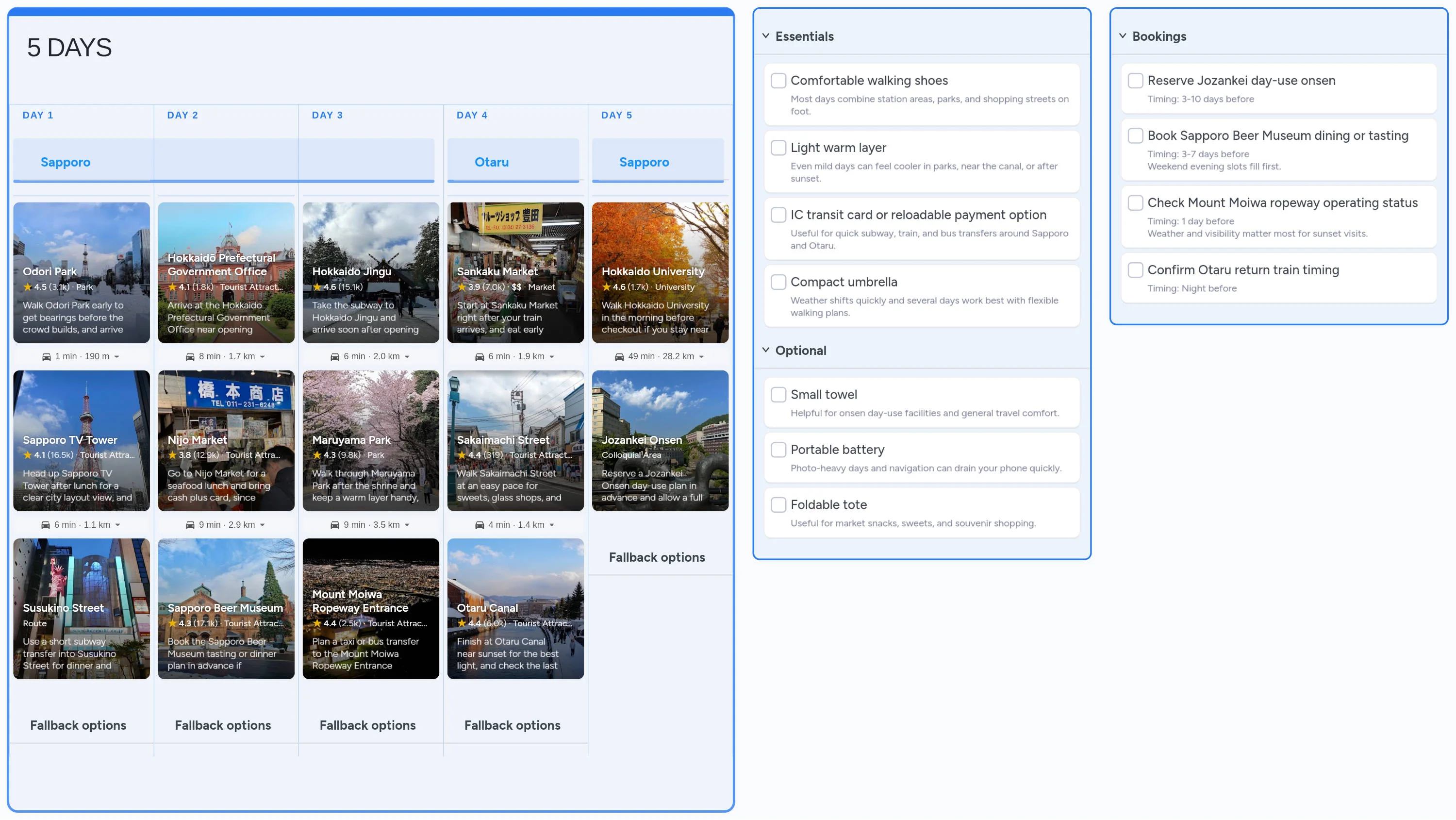Open Fallback options under Day 5
The image size is (1456, 820).
click(x=657, y=557)
